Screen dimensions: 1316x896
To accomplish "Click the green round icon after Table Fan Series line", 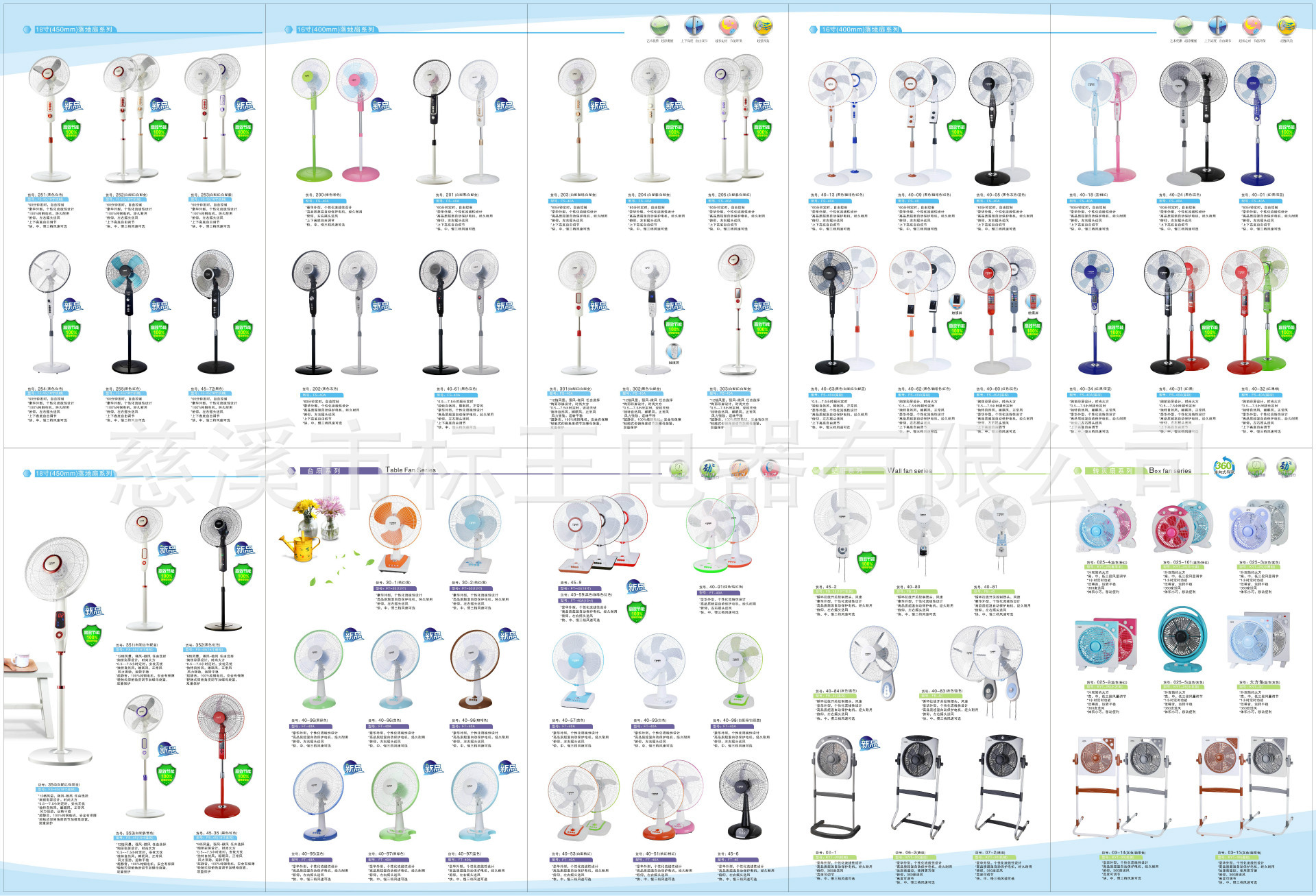I will 678,469.
